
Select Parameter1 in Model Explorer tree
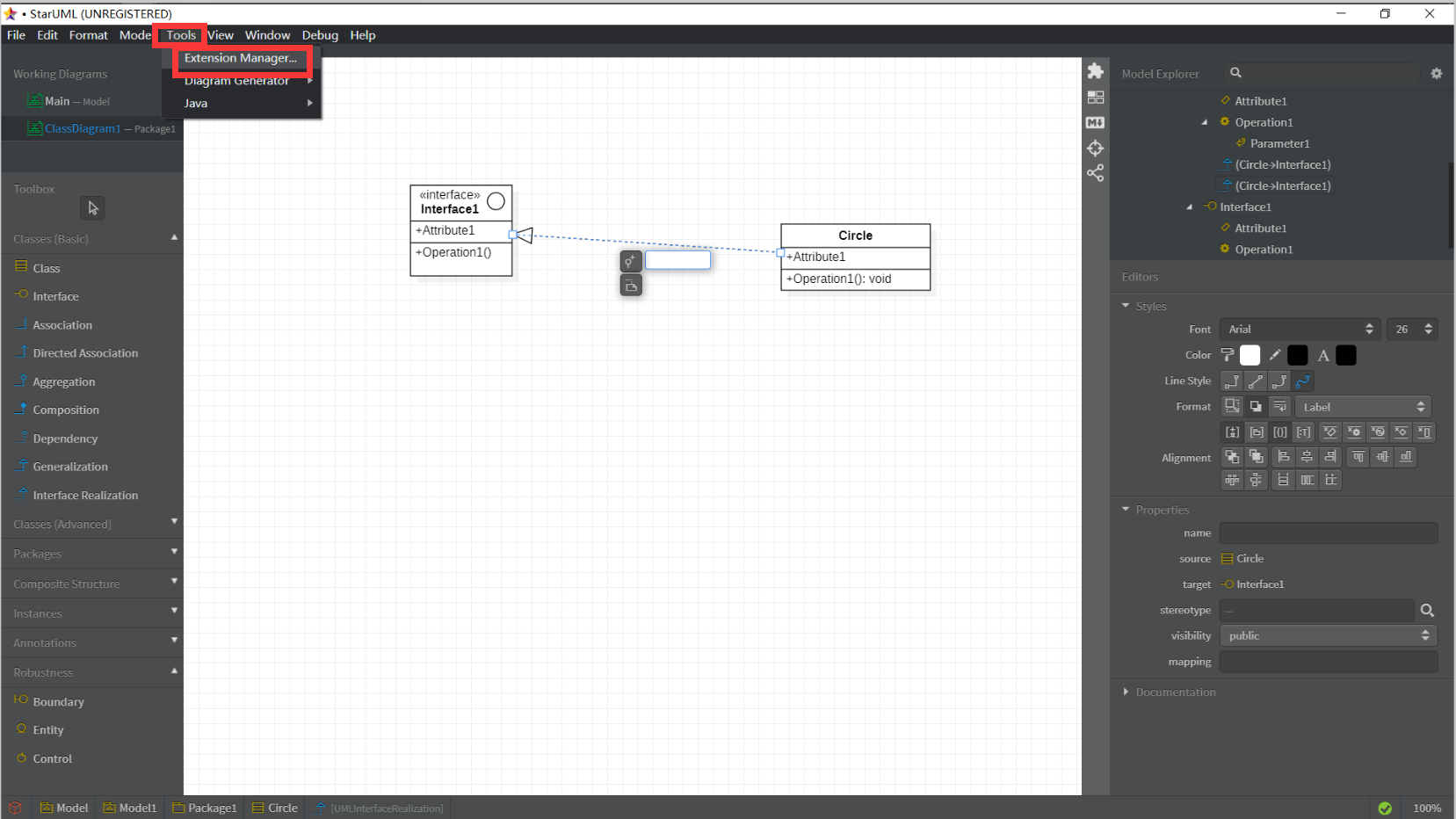[1279, 144]
